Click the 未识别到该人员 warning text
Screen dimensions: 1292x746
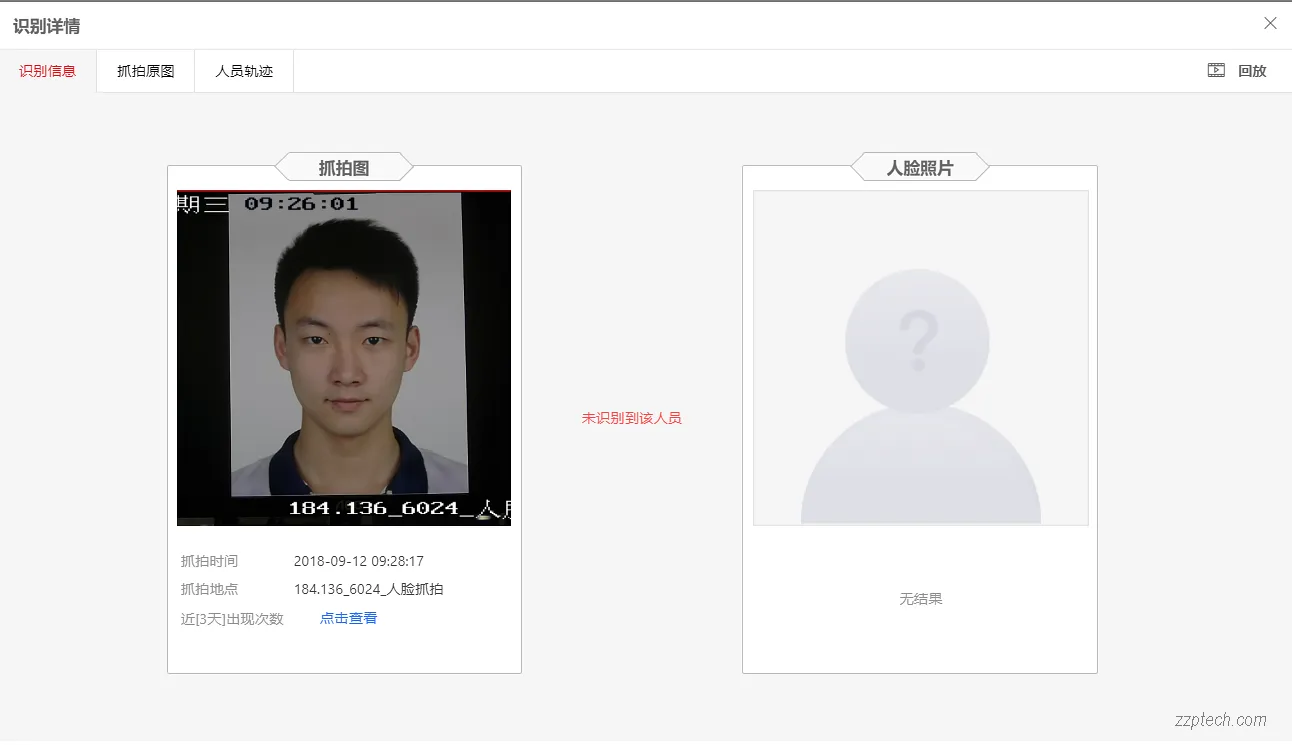[631, 418]
